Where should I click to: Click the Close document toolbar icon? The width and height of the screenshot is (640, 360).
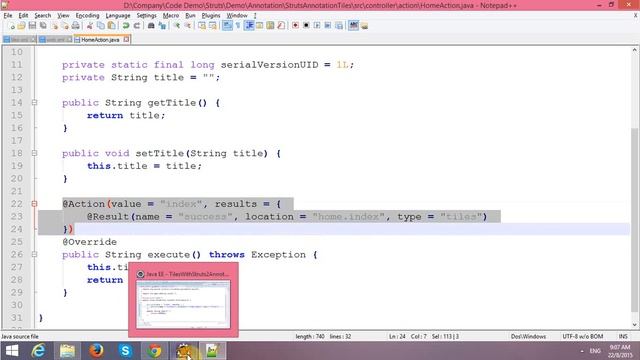click(x=55, y=26)
